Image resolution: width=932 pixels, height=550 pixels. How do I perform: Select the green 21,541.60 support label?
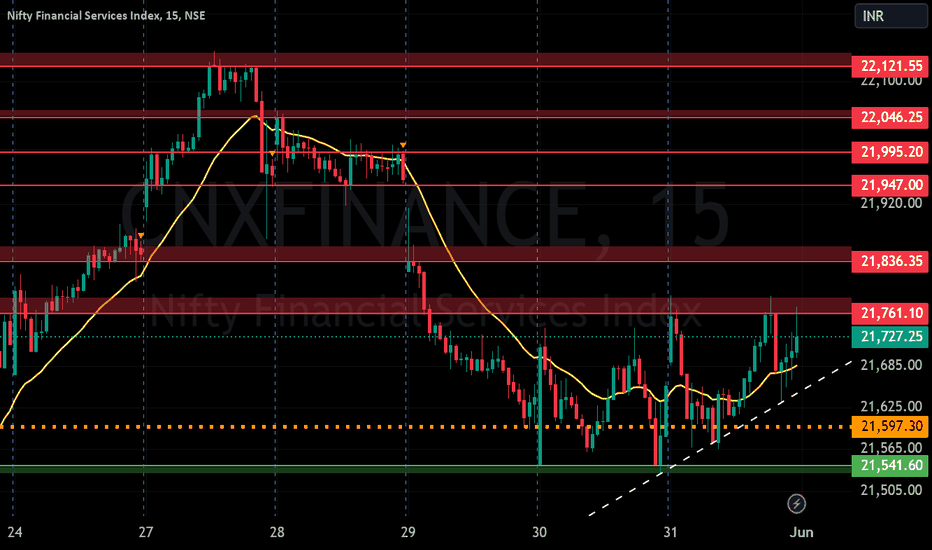(x=890, y=466)
